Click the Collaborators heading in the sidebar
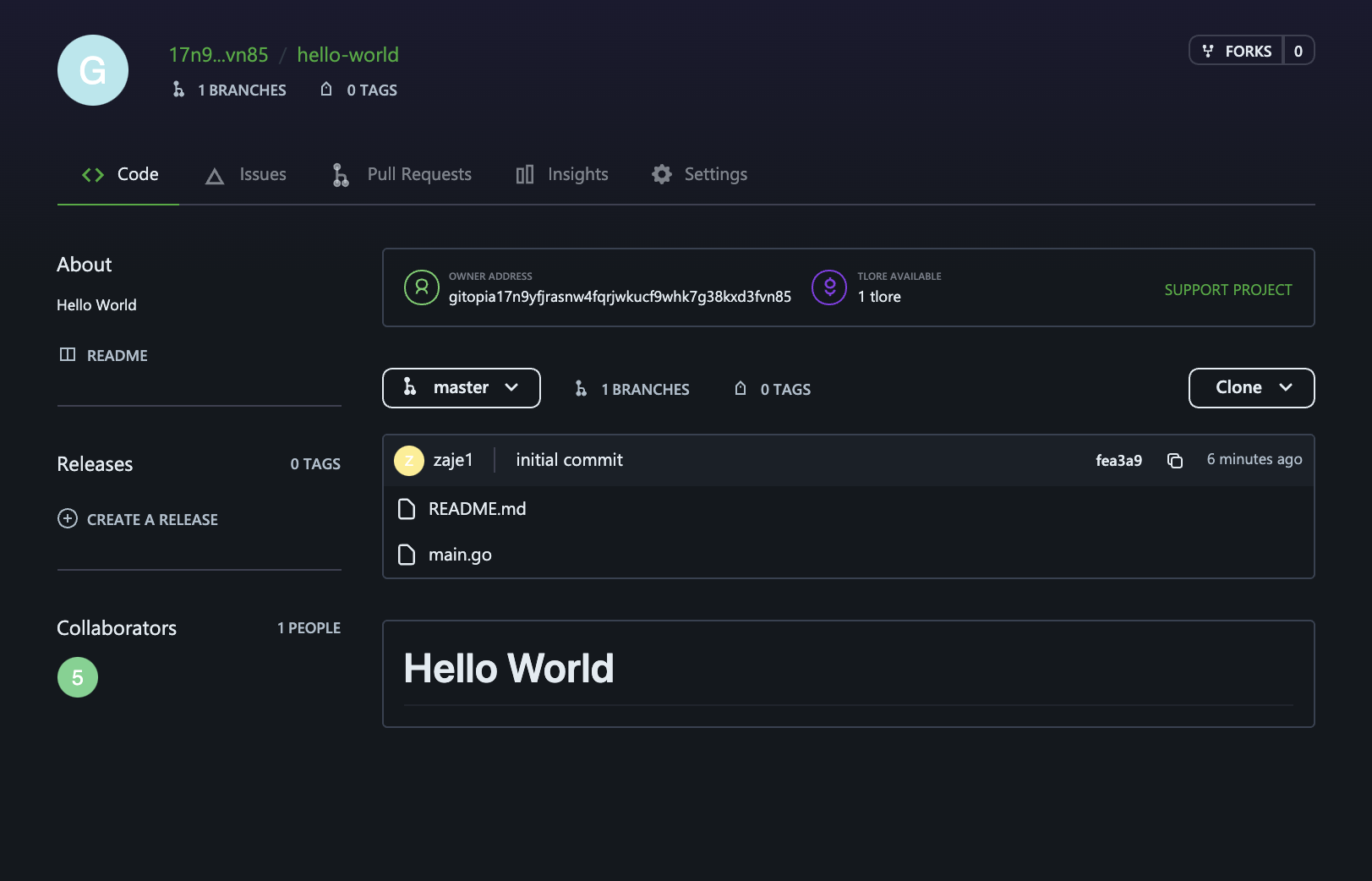The image size is (1372, 881). [117, 628]
